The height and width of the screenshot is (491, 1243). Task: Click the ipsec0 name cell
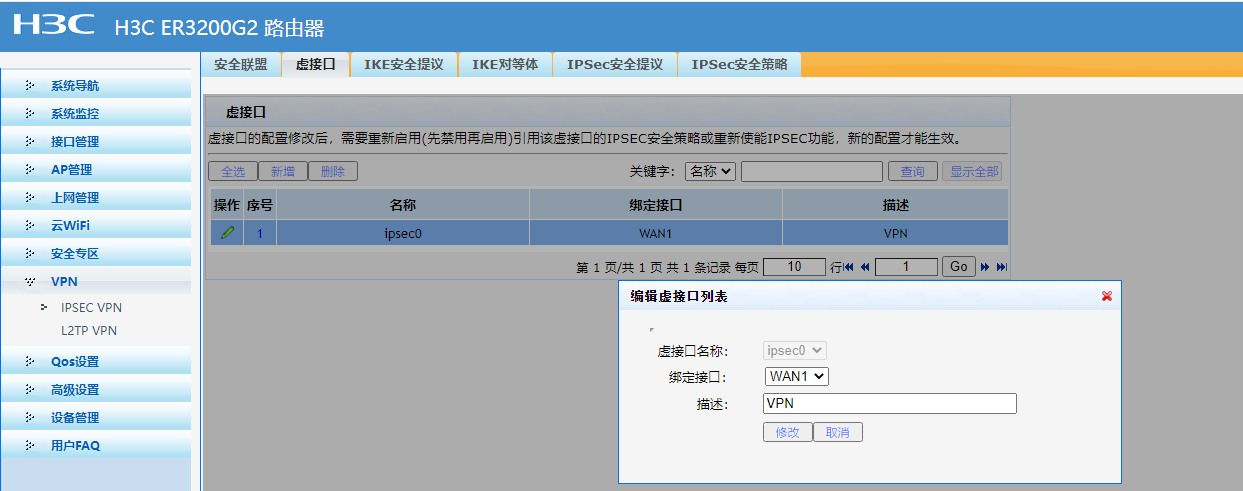(x=403, y=233)
